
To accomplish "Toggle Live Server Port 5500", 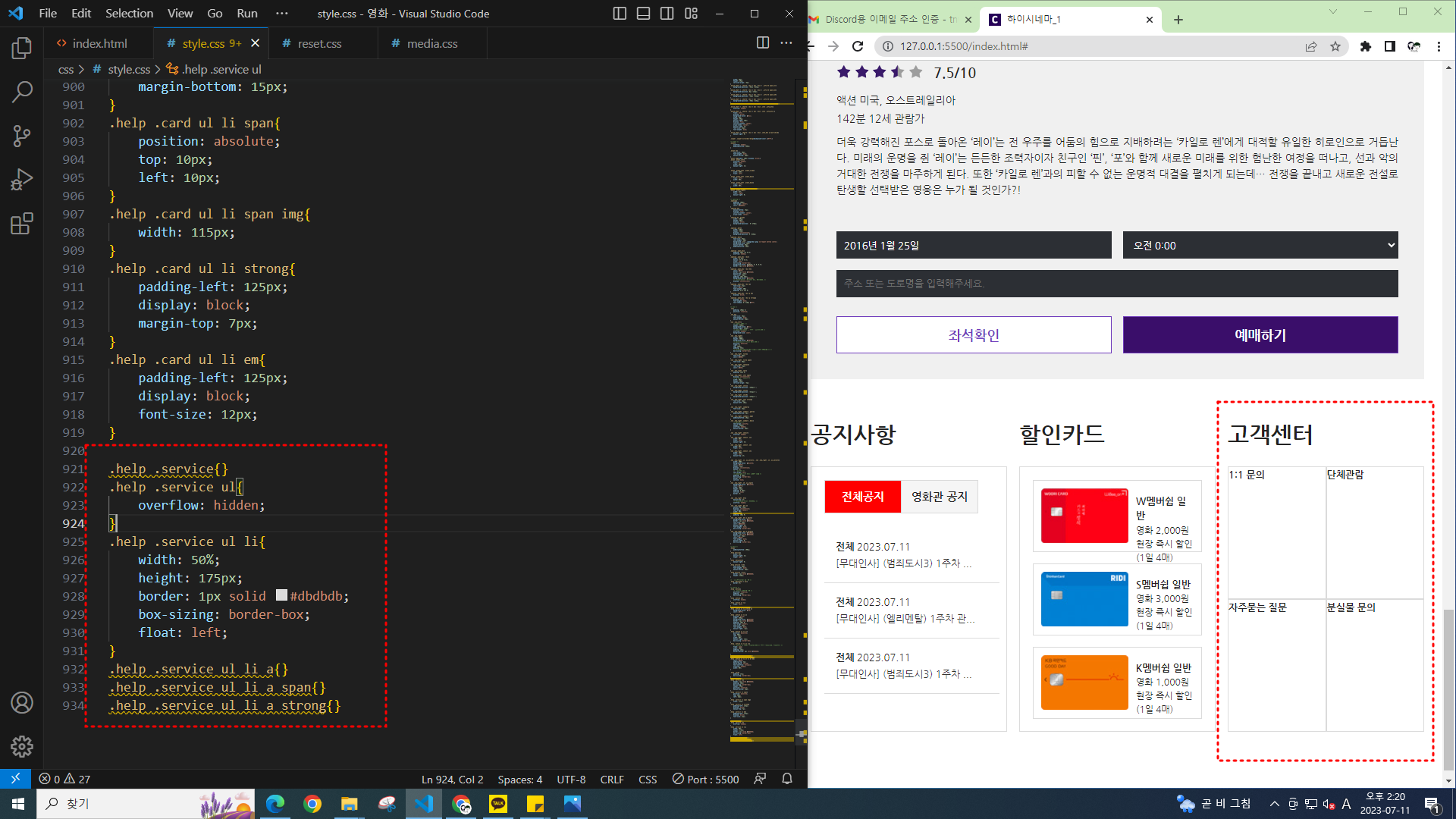I will (705, 779).
